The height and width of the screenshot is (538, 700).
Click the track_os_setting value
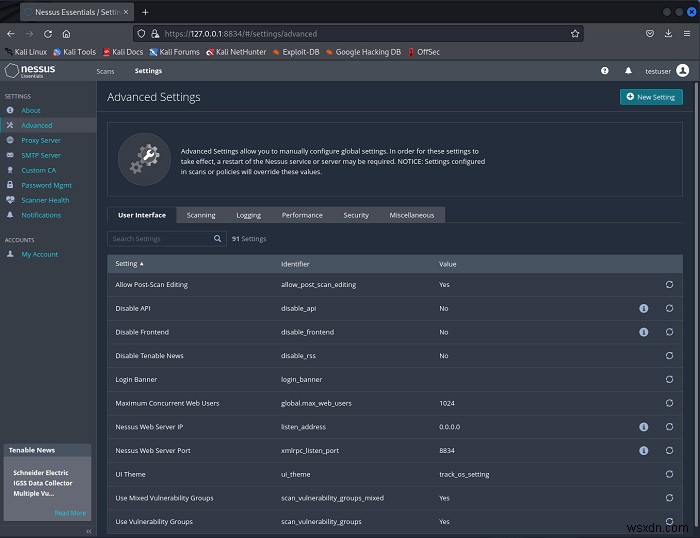[464, 474]
